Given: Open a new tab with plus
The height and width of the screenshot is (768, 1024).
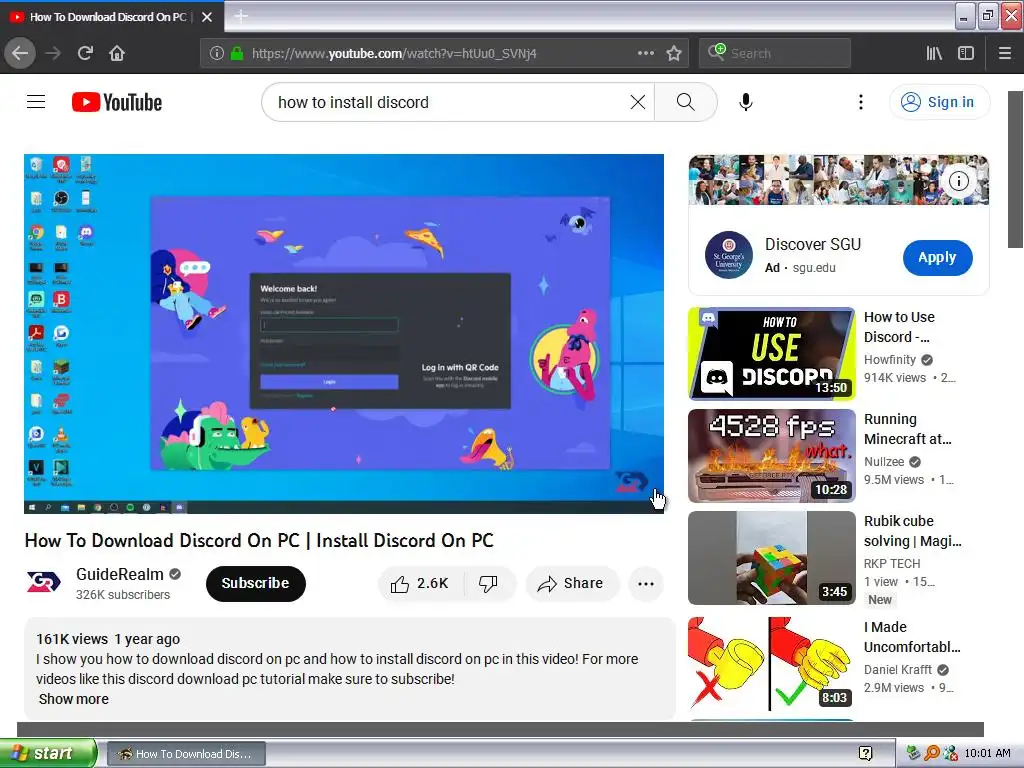Looking at the screenshot, I should click(241, 16).
